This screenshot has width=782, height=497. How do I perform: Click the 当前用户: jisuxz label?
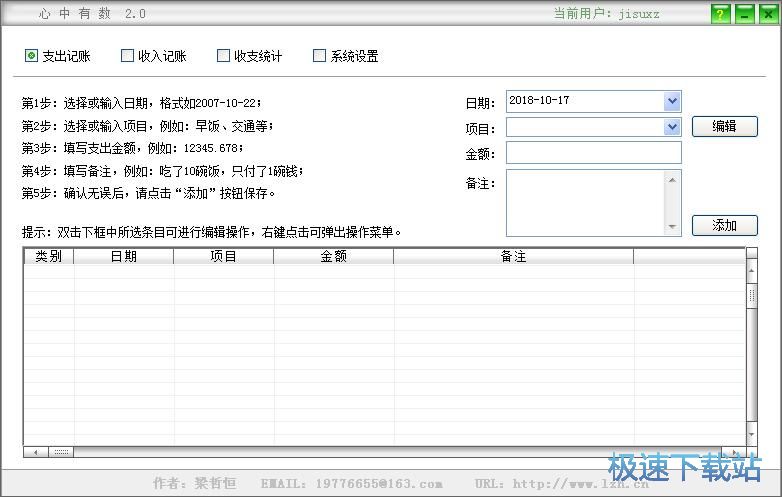click(x=606, y=13)
